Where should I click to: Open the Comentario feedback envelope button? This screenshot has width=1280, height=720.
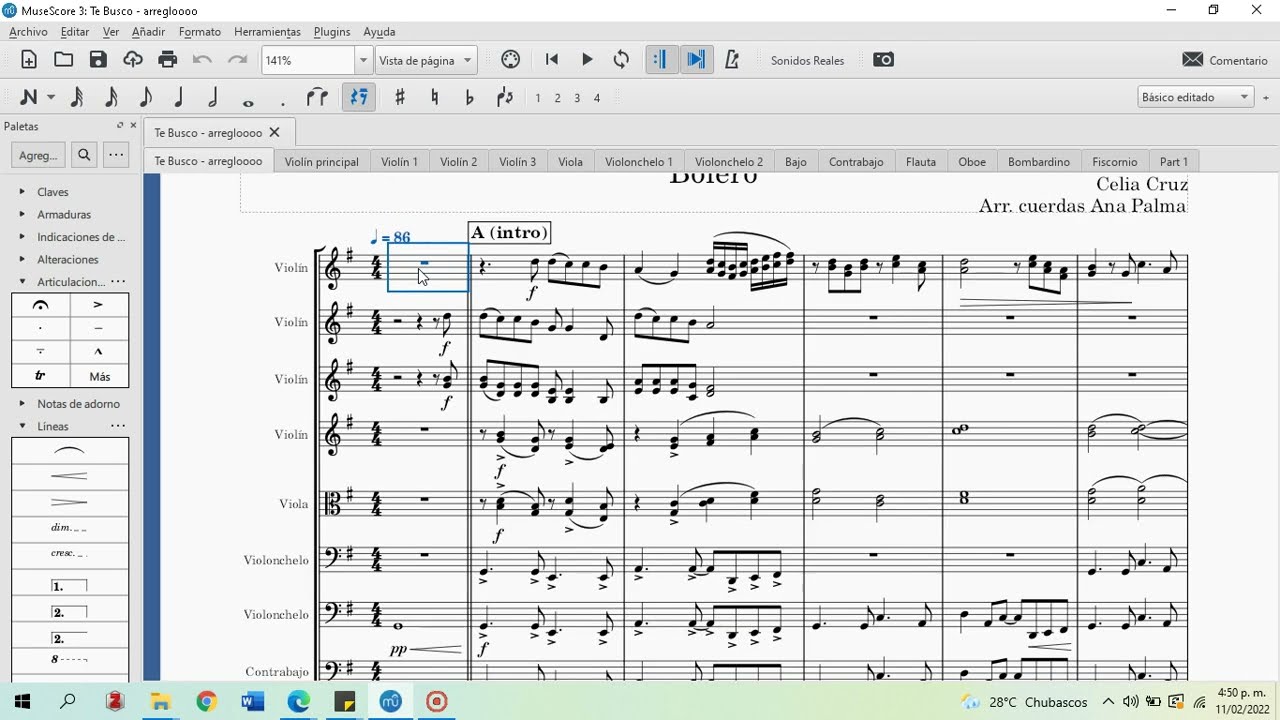(1225, 60)
